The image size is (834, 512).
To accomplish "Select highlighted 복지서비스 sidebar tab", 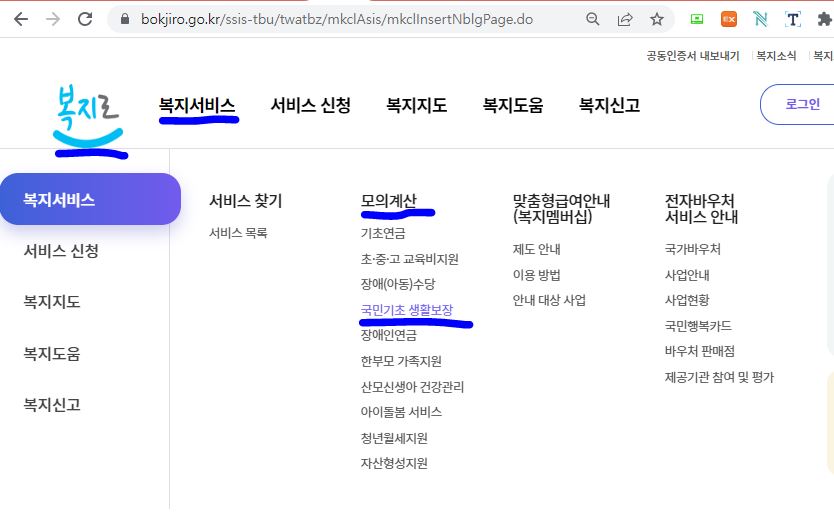I will coord(90,199).
